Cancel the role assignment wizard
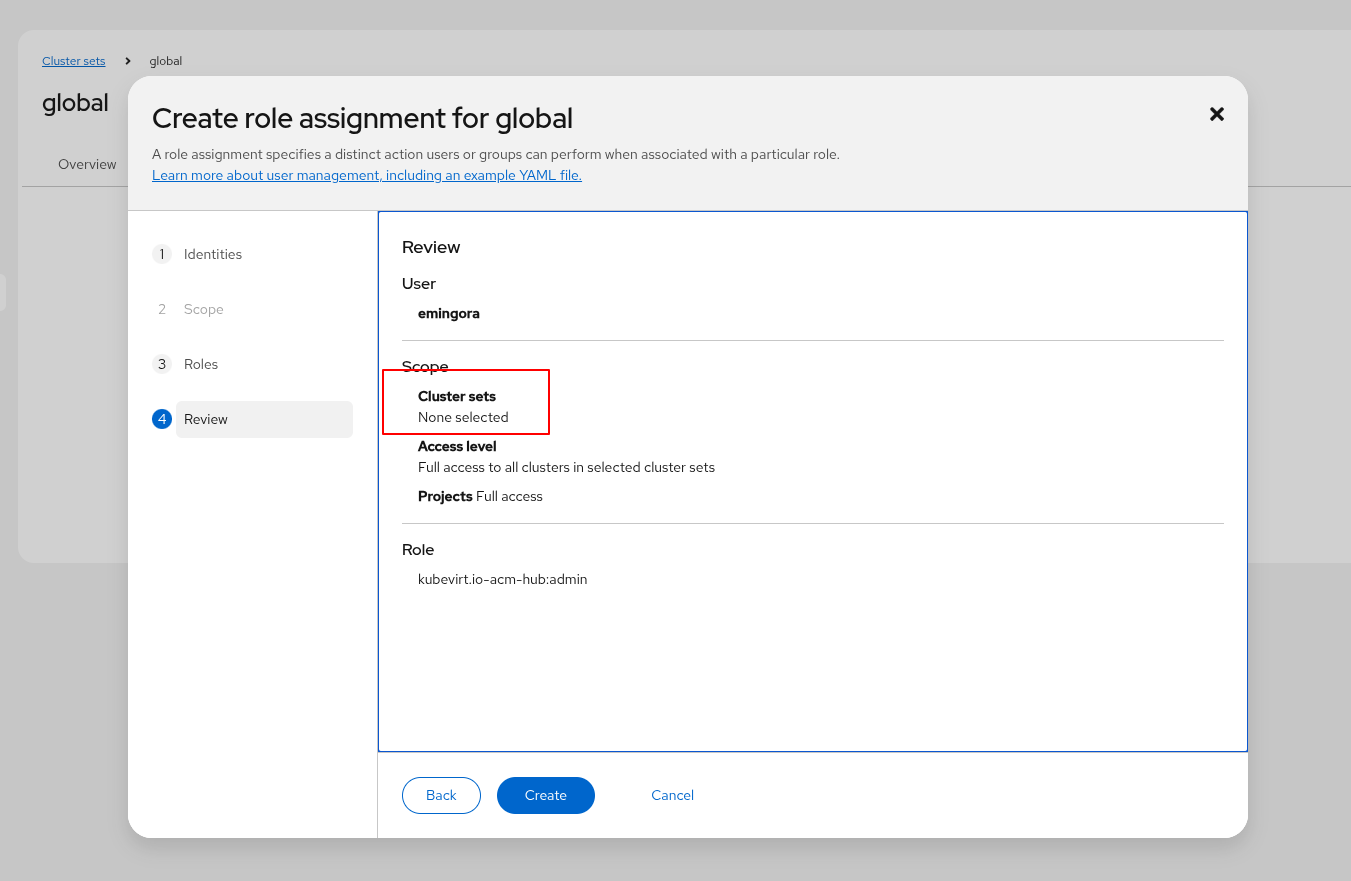The width and height of the screenshot is (1351, 881). 672,795
